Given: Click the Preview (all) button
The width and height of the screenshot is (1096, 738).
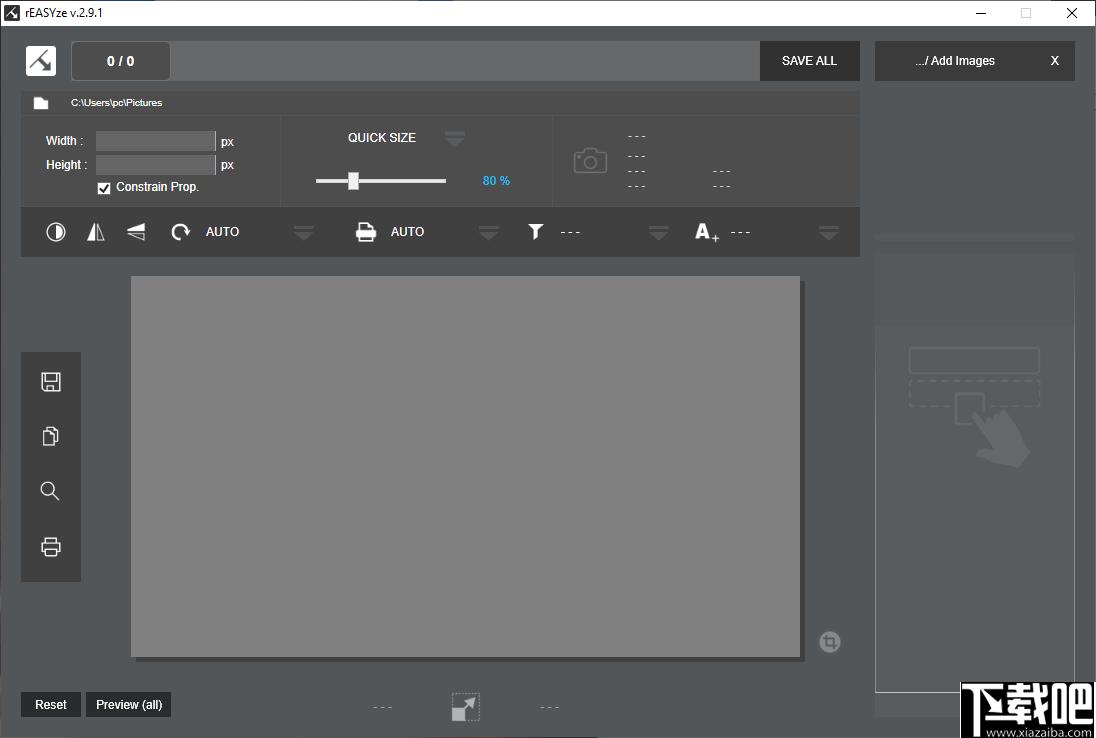Looking at the screenshot, I should pos(129,704).
